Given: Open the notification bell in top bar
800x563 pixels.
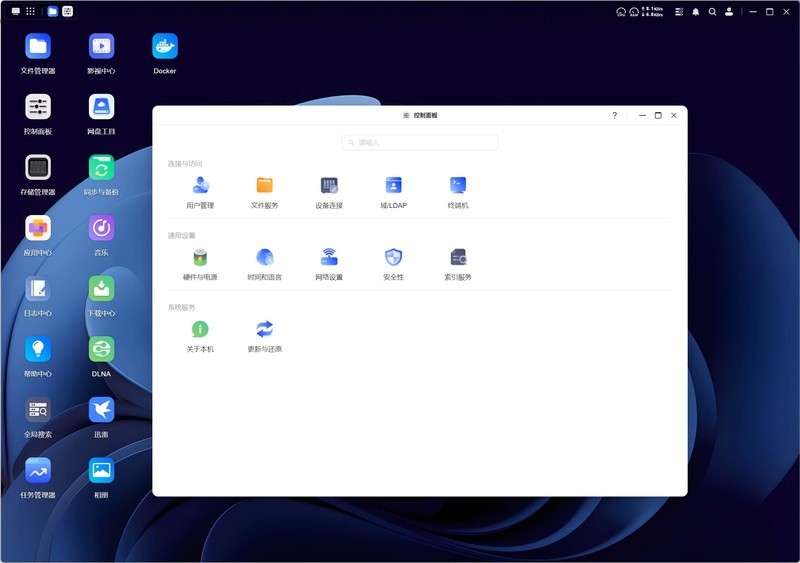Looking at the screenshot, I should coord(696,12).
